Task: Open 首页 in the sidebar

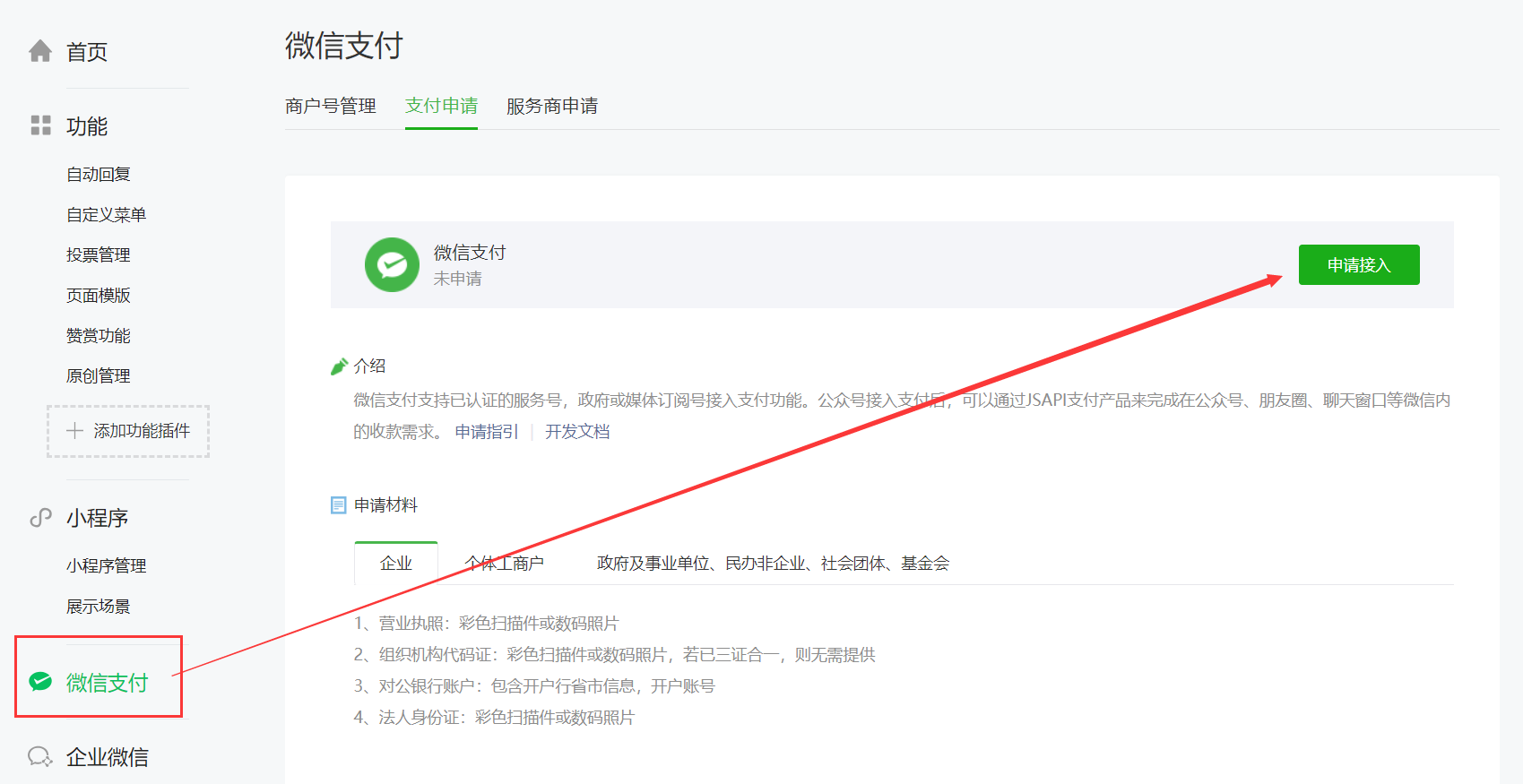Action: [x=87, y=52]
